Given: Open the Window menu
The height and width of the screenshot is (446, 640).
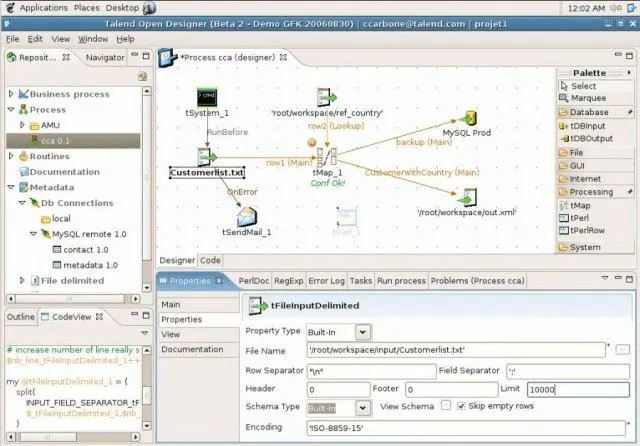Looking at the screenshot, I should (x=93, y=39).
